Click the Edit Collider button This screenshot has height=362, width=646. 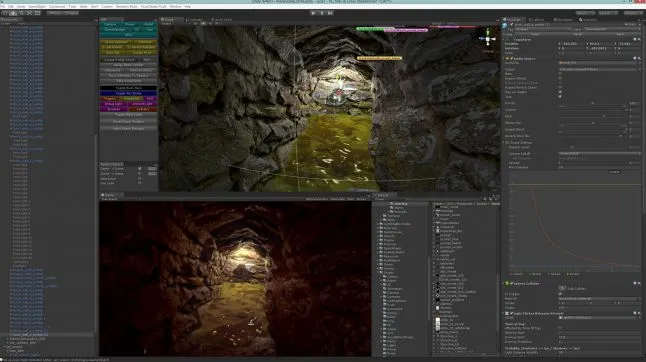click(573, 289)
